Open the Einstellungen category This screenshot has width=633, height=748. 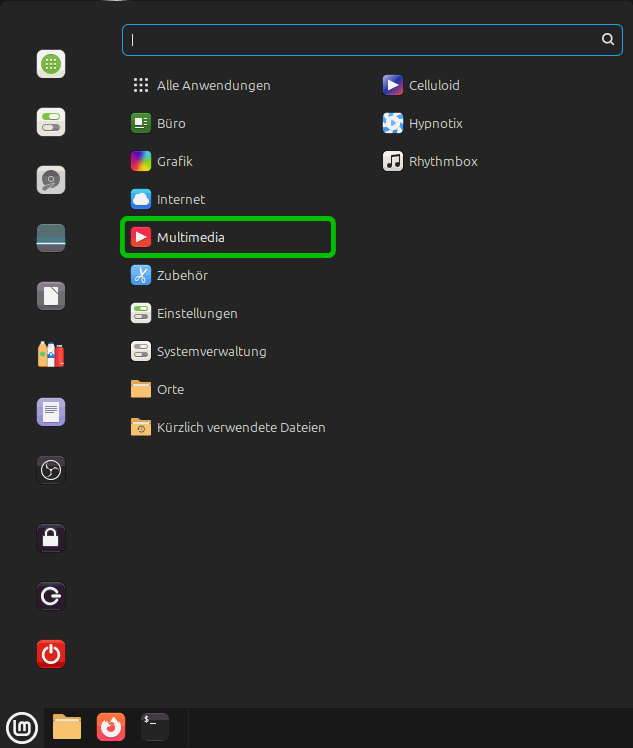(196, 314)
